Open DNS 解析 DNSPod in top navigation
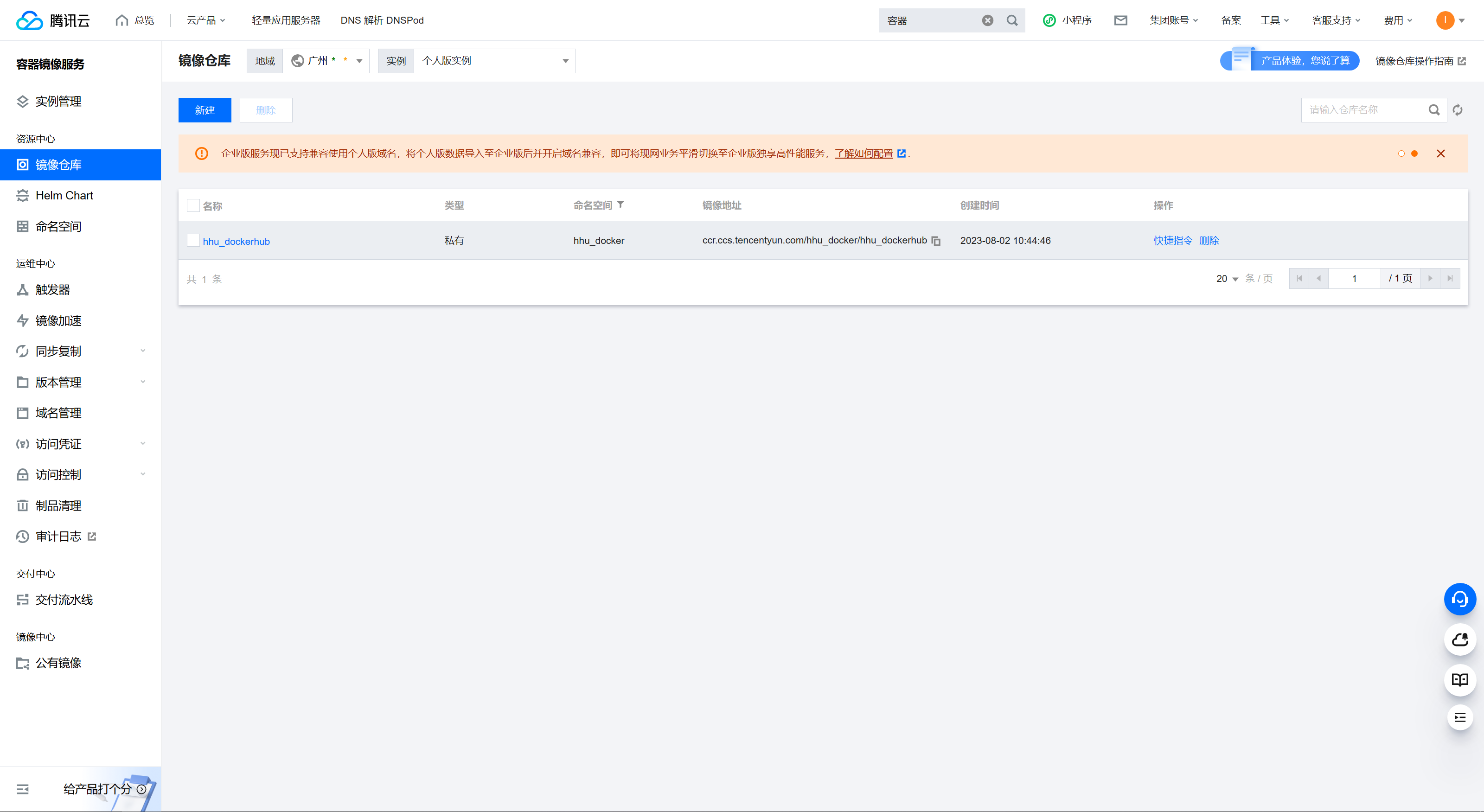The width and height of the screenshot is (1484, 812). click(382, 20)
